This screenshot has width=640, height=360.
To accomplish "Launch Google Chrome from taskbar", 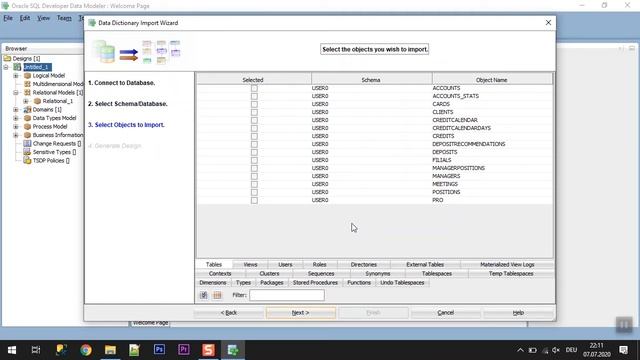I will (86, 350).
